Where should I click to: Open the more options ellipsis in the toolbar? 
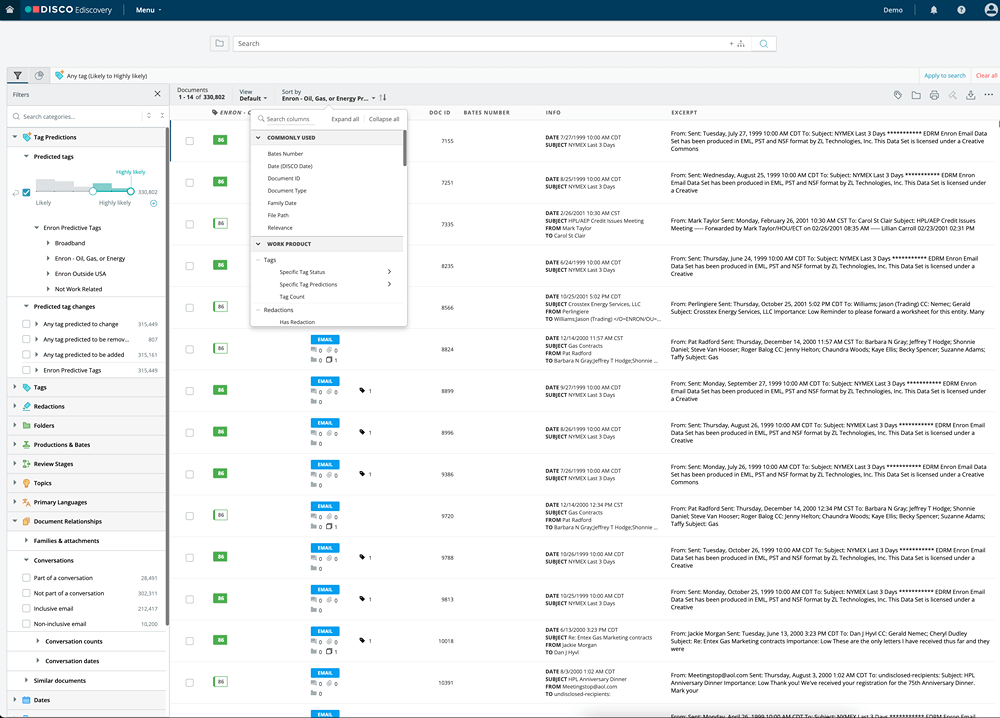[989, 93]
